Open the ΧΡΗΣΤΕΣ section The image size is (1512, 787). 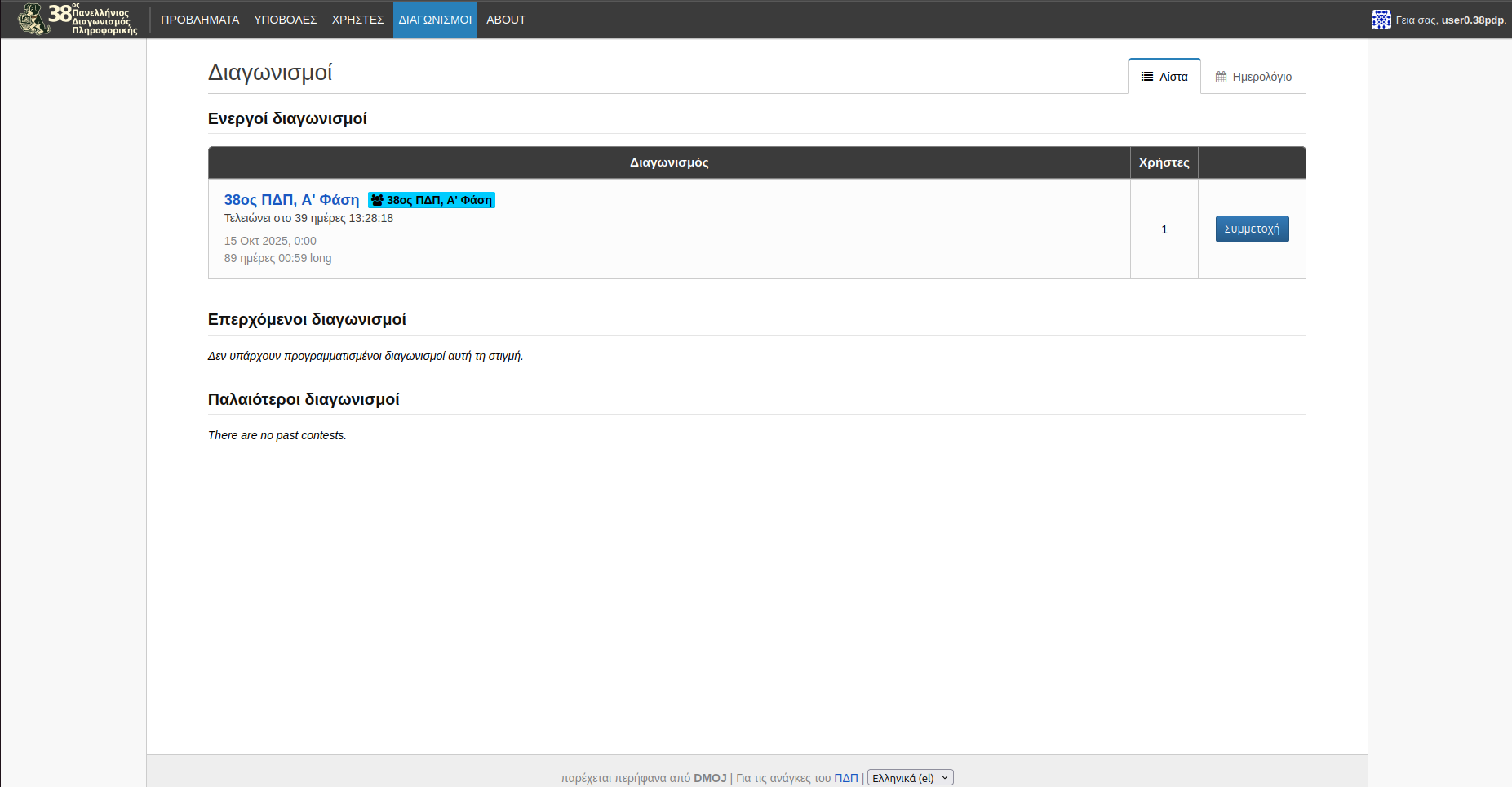[357, 20]
